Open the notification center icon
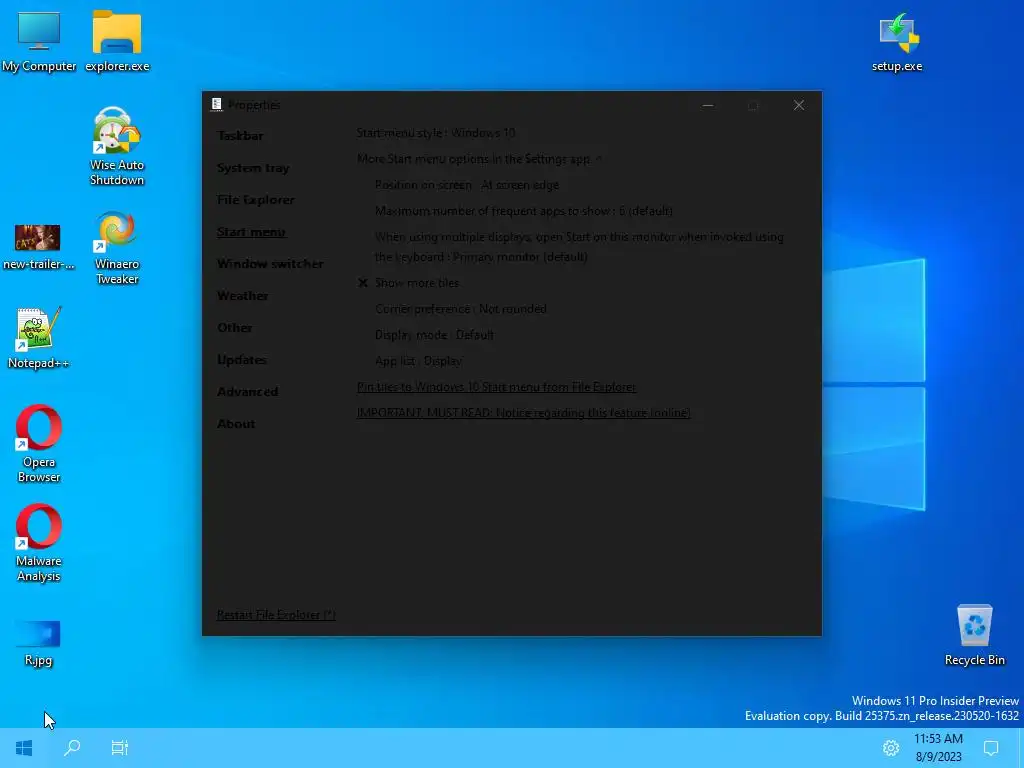The height and width of the screenshot is (768, 1024). [x=991, y=748]
